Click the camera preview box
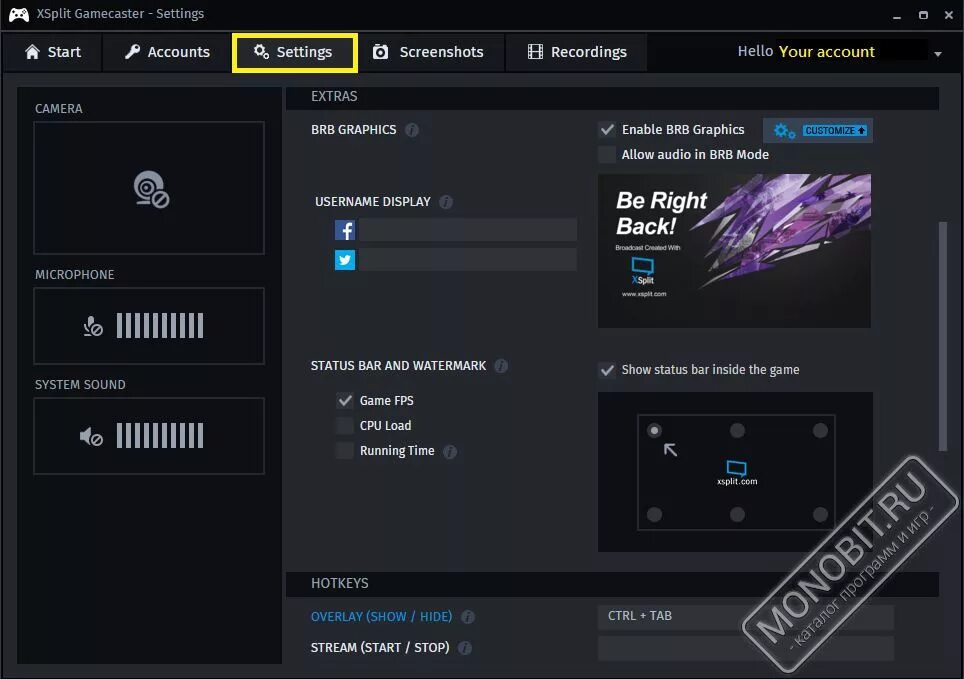 (149, 188)
